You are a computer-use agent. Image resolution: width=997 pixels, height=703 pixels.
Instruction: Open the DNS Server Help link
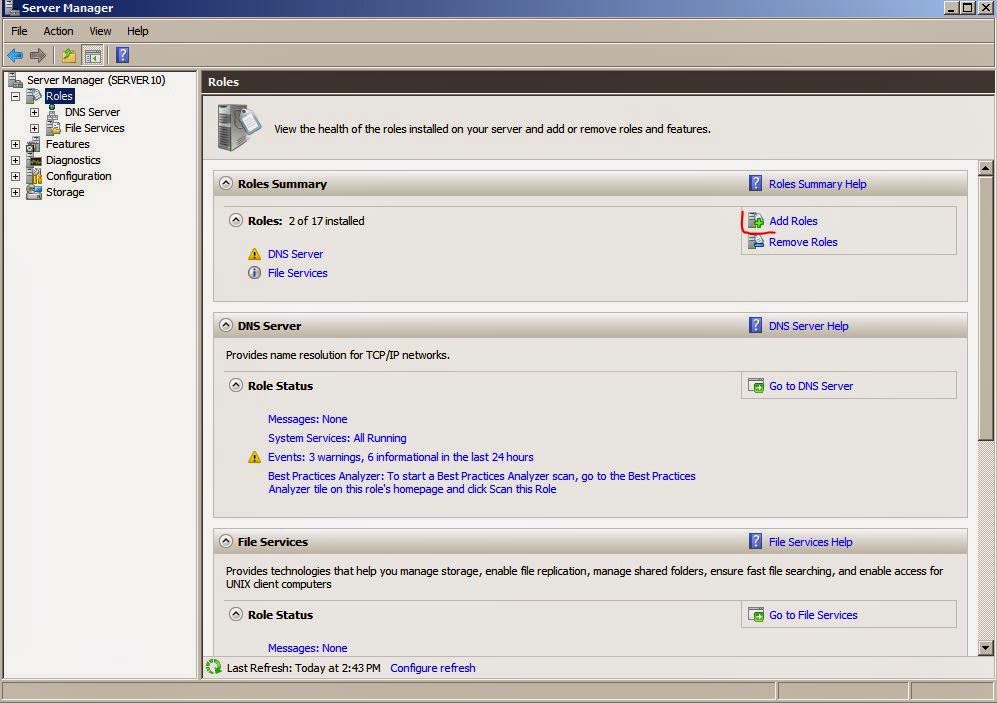point(808,326)
